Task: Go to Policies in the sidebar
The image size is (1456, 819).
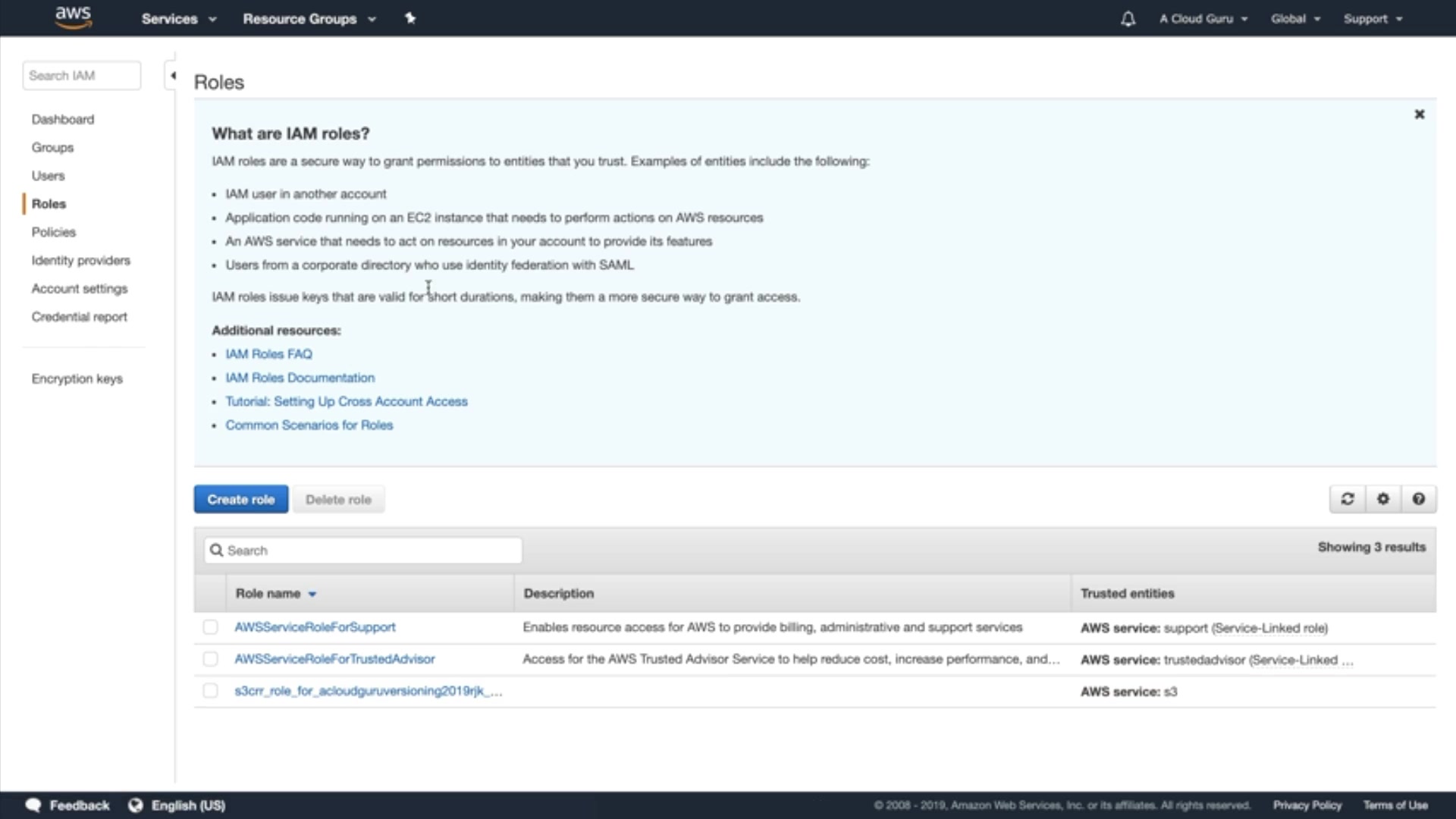Action: [x=54, y=232]
